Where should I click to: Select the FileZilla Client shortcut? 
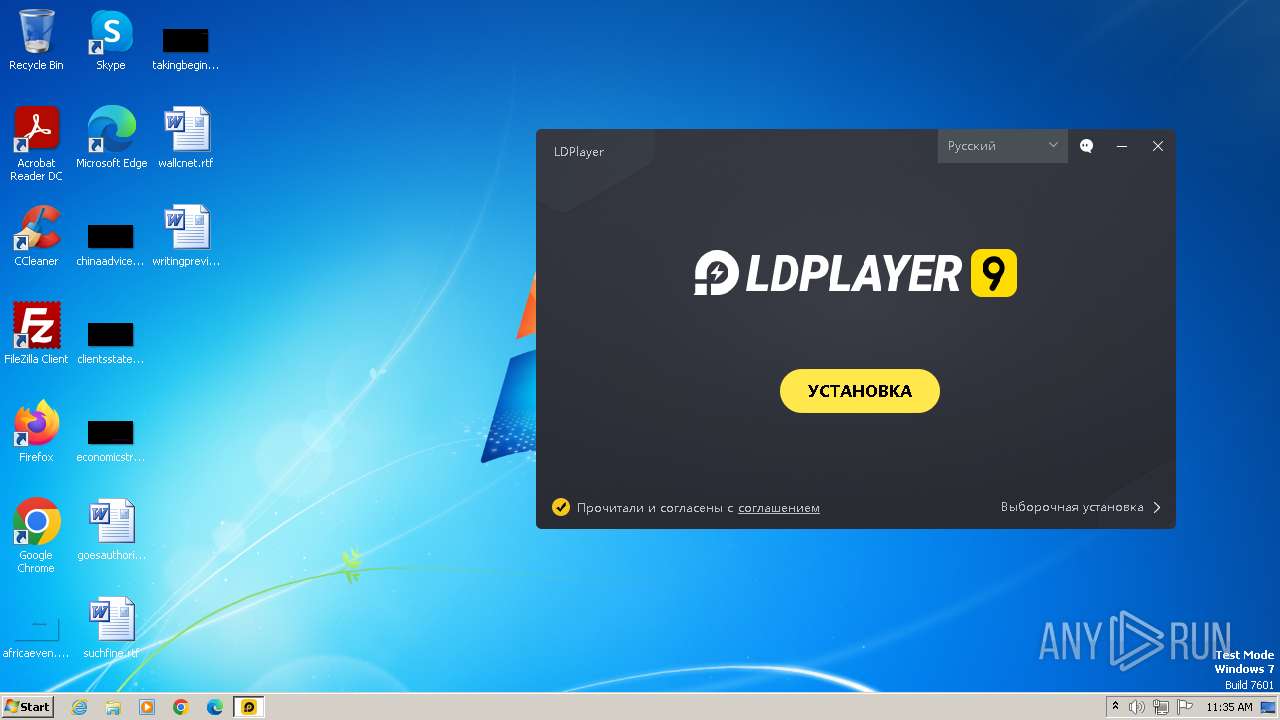(x=36, y=334)
